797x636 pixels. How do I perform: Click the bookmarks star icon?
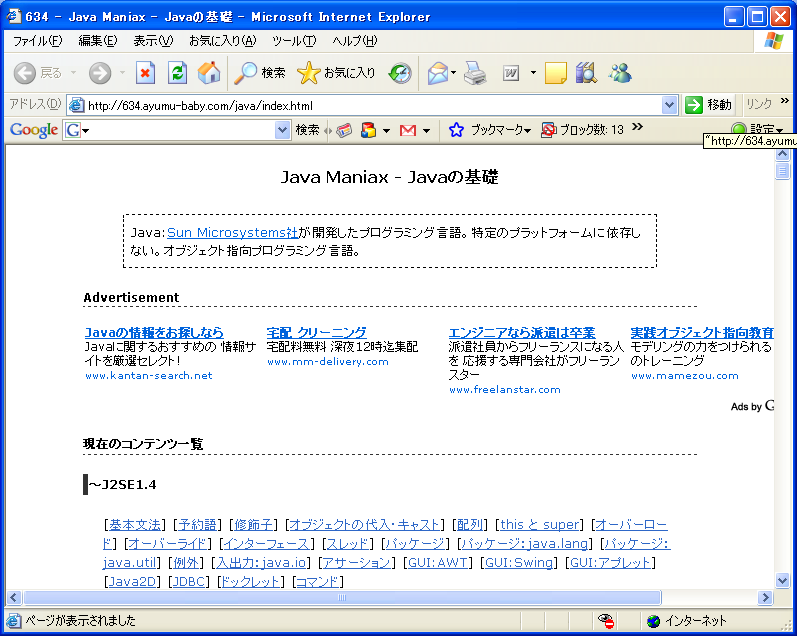[456, 130]
